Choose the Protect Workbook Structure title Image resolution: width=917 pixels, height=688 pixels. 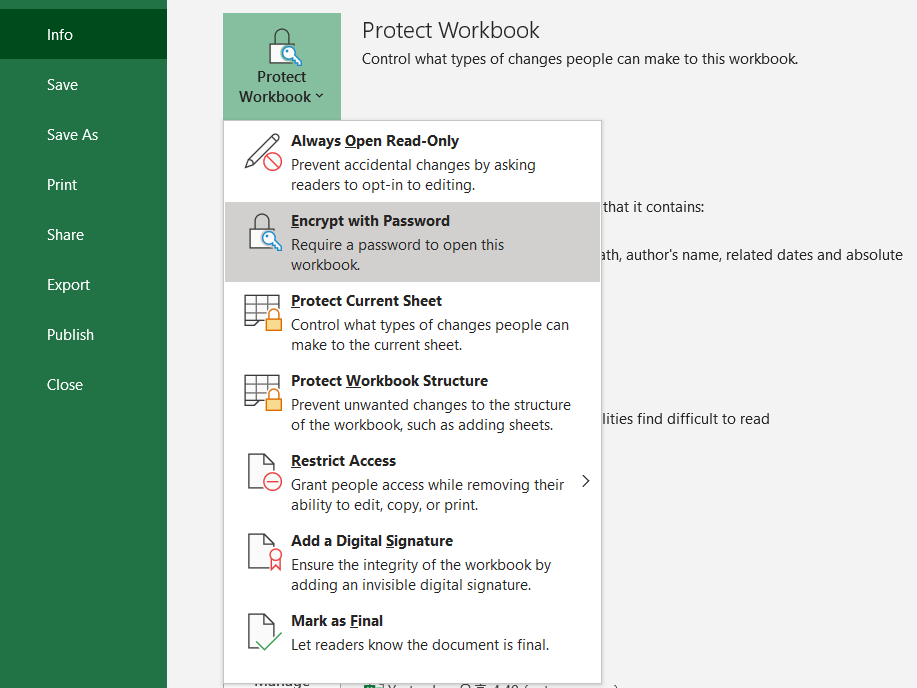pos(389,381)
